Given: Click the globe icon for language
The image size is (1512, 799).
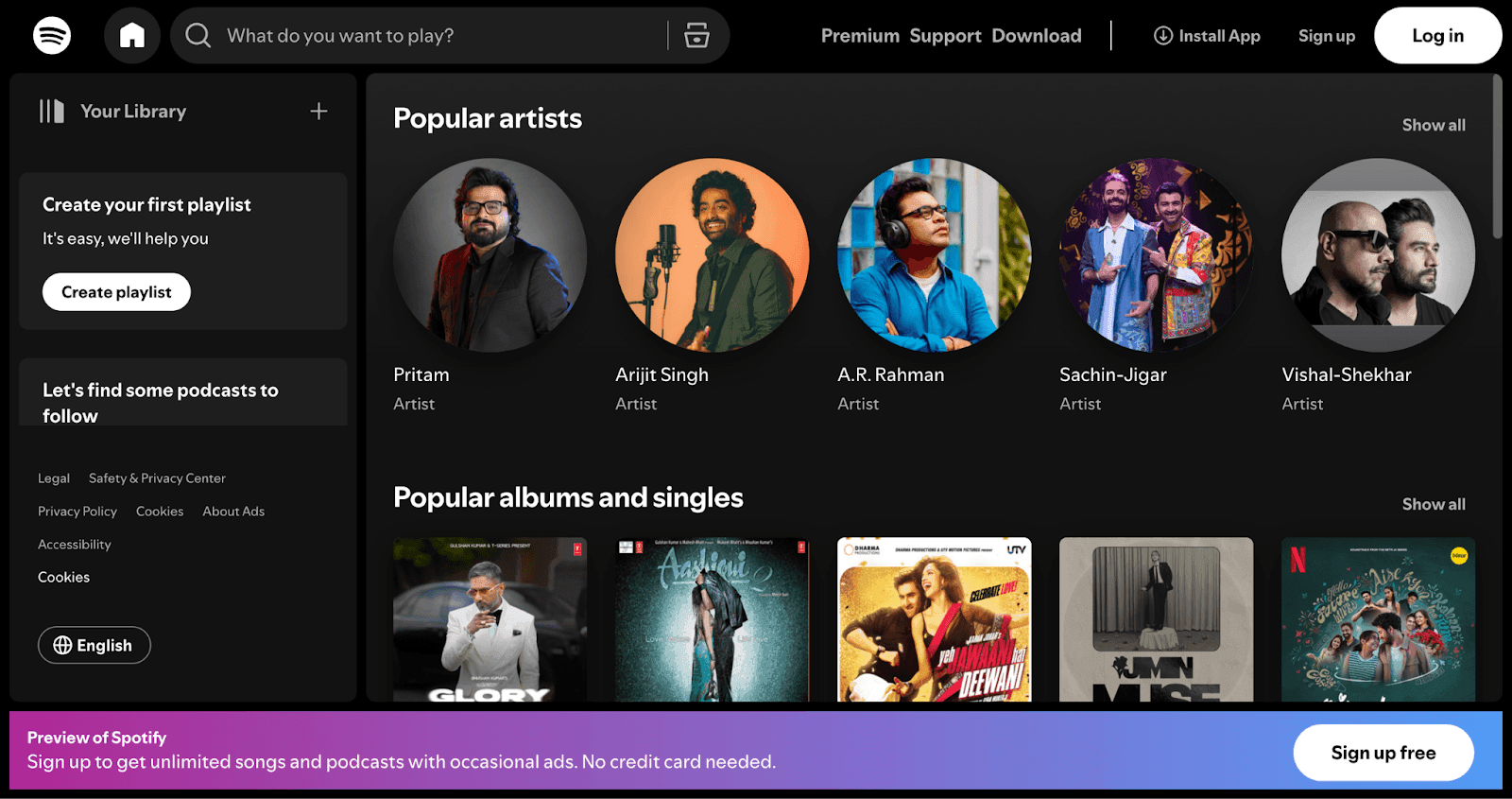Looking at the screenshot, I should point(62,645).
